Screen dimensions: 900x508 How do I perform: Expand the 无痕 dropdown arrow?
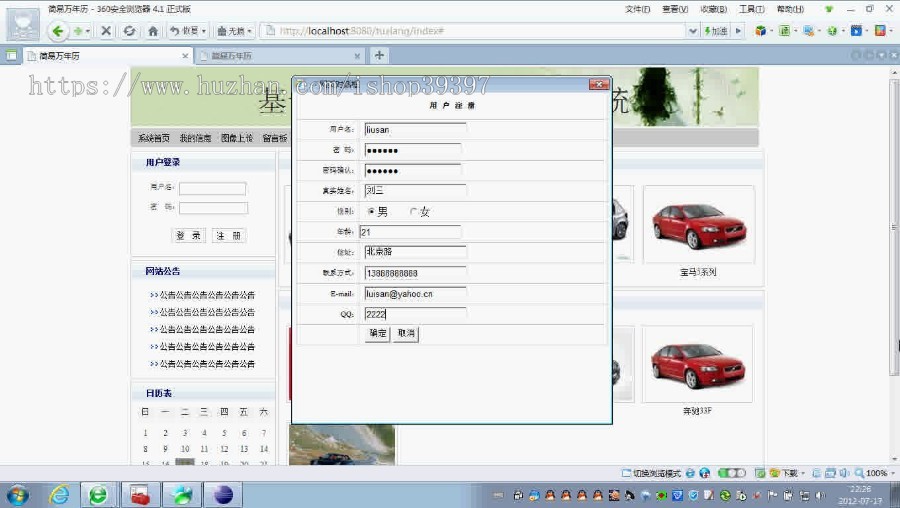251,31
